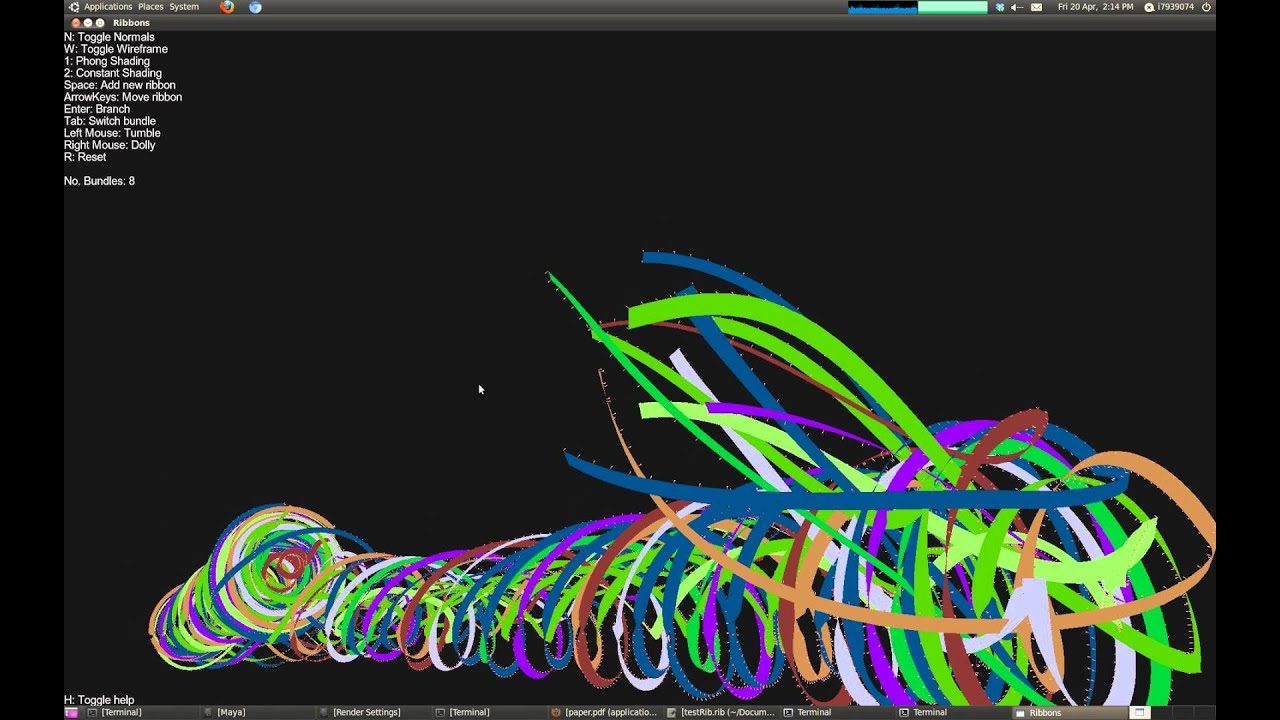Click the show desktop icon in bottom panel
Image resolution: width=1280 pixels, height=720 pixels.
coord(71,713)
